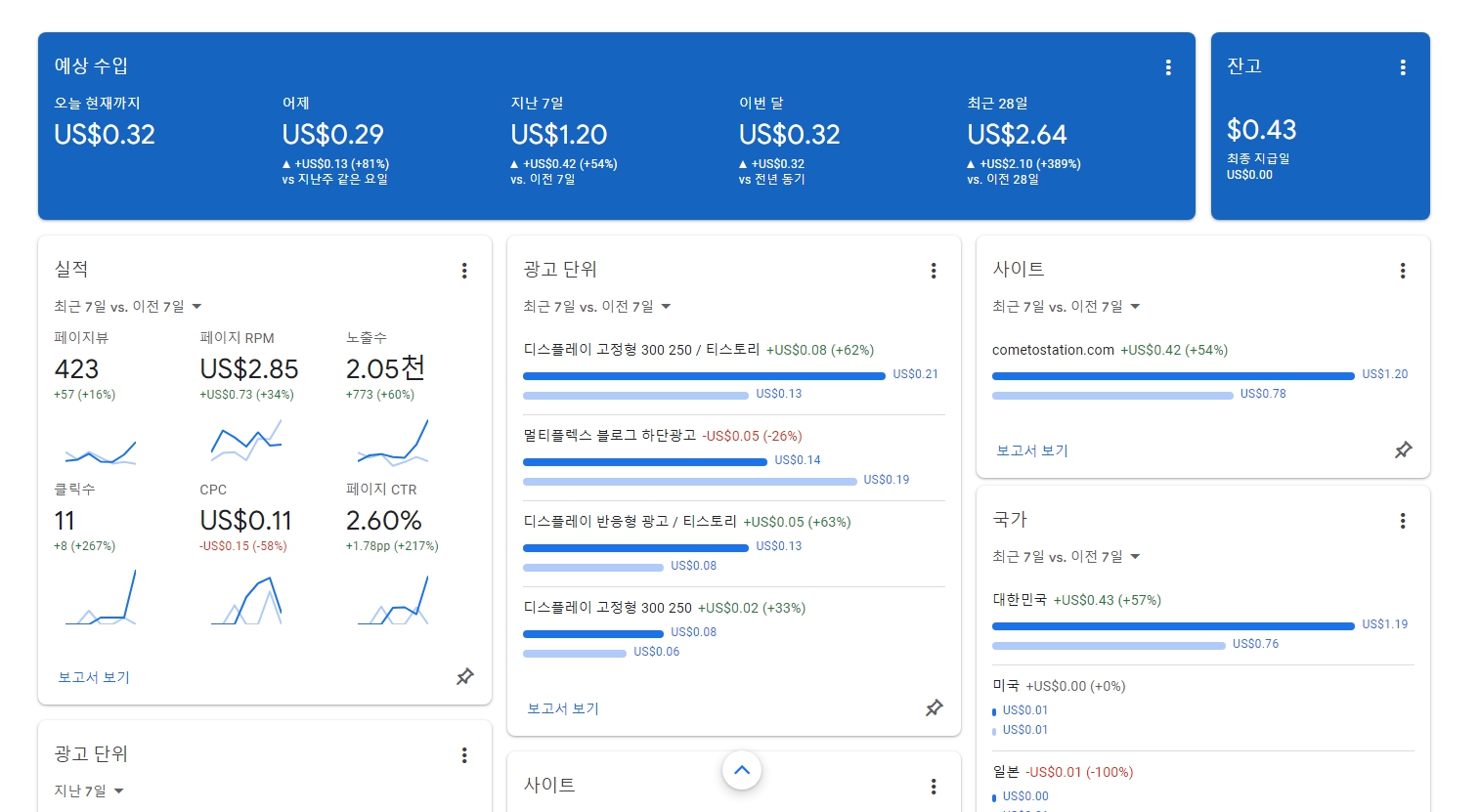
Task: Click the 최종 지급일 US$0.00 text
Action: [1258, 166]
